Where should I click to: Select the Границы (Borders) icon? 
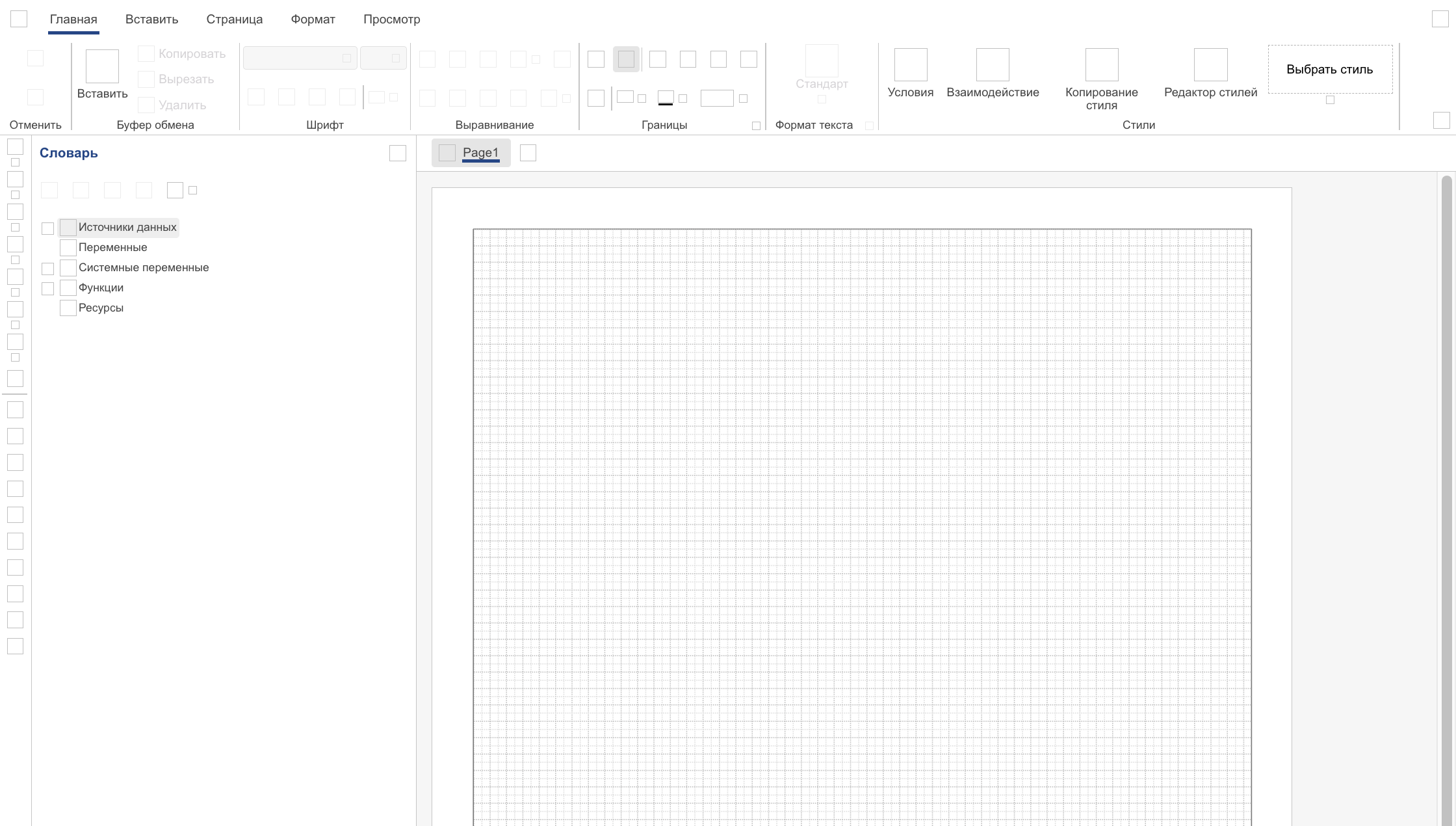(x=626, y=58)
